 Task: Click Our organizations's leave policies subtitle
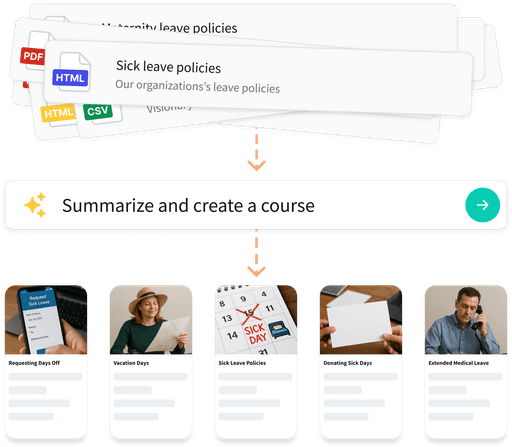(198, 87)
